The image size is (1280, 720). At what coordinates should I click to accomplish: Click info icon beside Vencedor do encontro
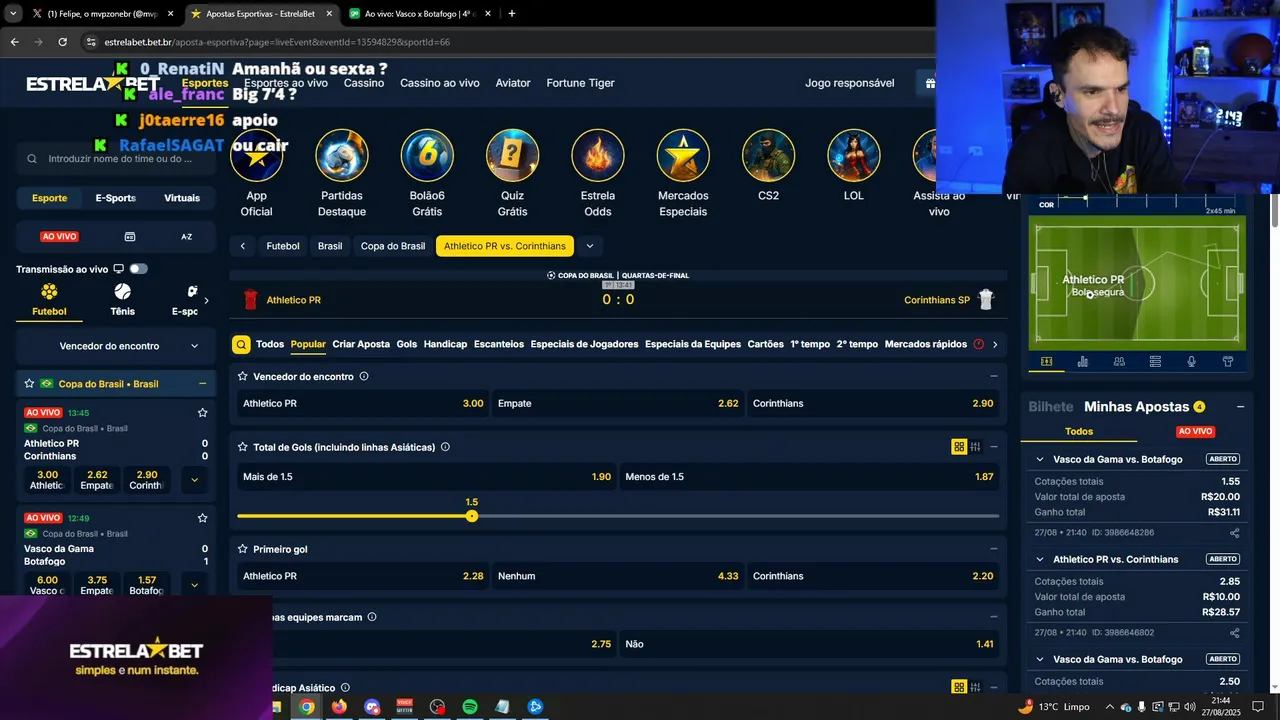[x=364, y=376]
